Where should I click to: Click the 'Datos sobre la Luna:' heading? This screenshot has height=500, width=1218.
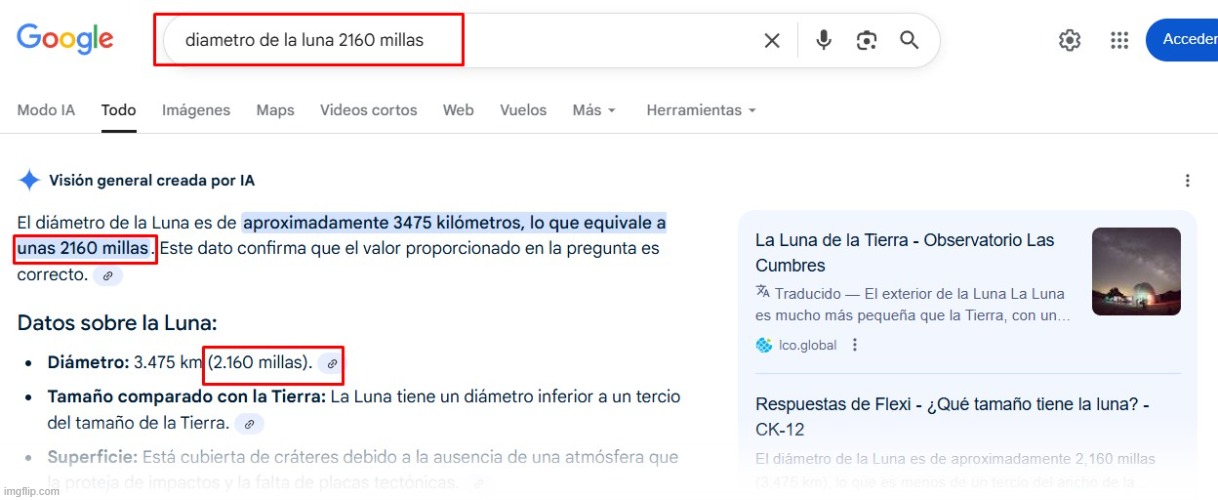(x=117, y=323)
